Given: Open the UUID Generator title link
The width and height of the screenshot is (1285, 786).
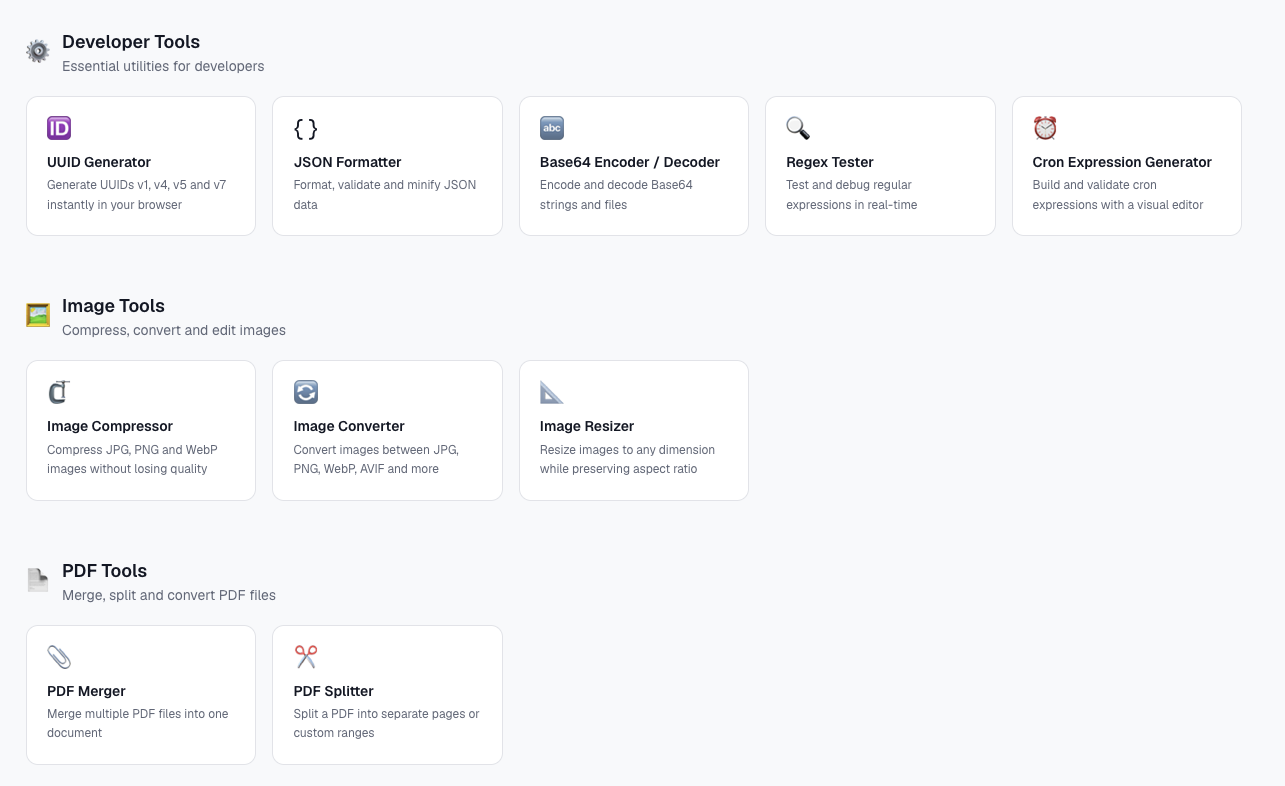Looking at the screenshot, I should pos(99,162).
